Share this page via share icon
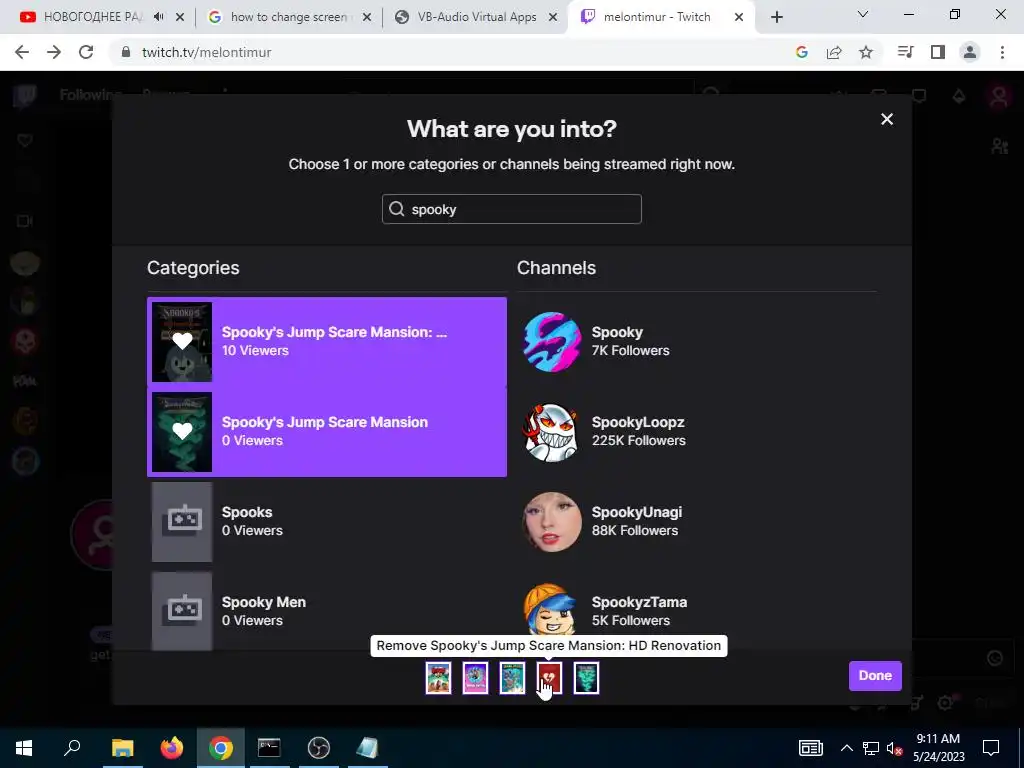 click(834, 52)
